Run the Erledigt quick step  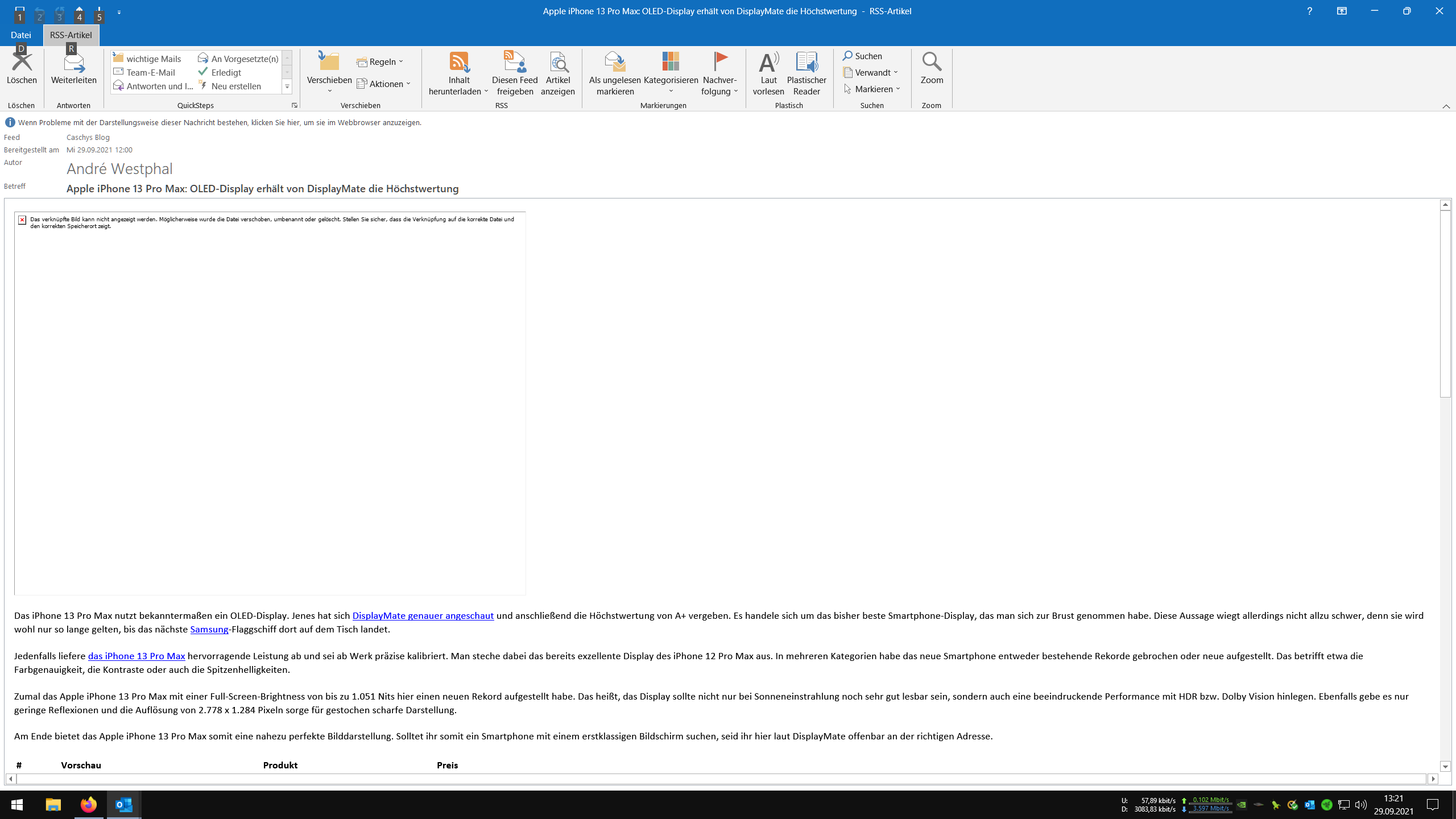point(220,72)
